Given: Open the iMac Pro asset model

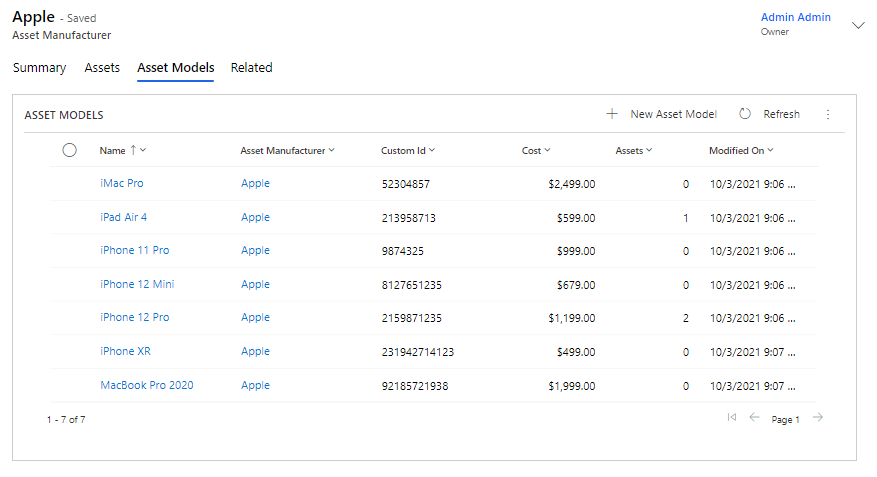Looking at the screenshot, I should click(122, 184).
